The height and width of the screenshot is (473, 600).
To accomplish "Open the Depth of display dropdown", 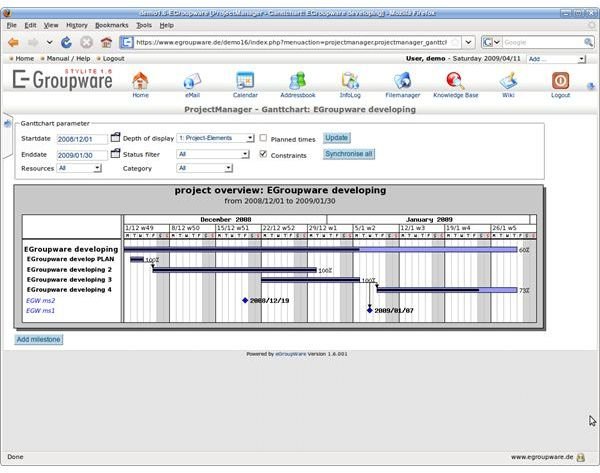I will coord(215,138).
